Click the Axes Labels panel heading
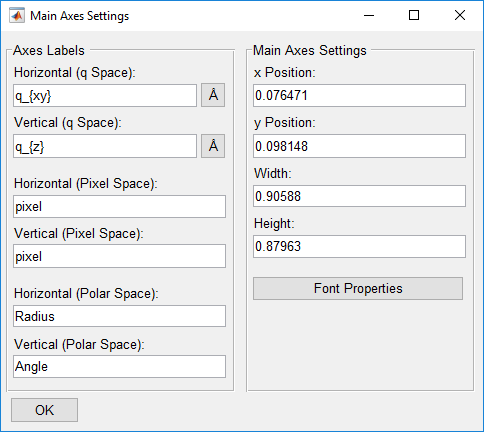The height and width of the screenshot is (432, 484). coord(49,51)
